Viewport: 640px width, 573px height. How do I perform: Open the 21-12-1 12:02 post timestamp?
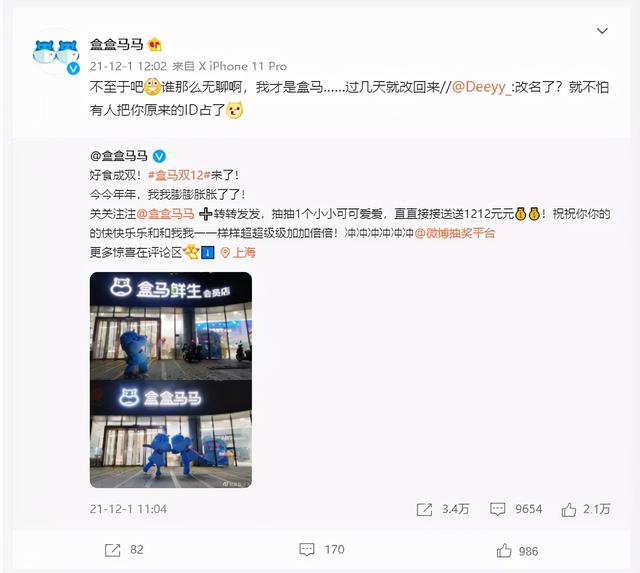click(128, 66)
